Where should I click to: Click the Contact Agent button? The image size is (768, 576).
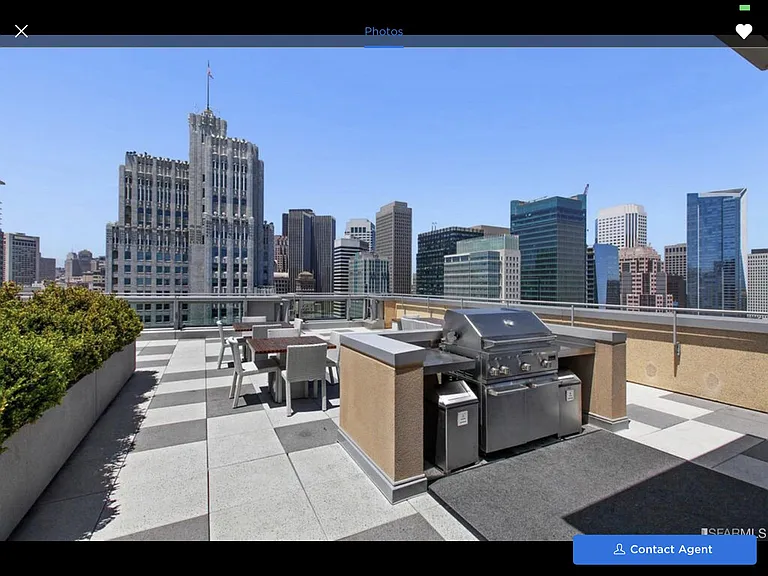665,550
